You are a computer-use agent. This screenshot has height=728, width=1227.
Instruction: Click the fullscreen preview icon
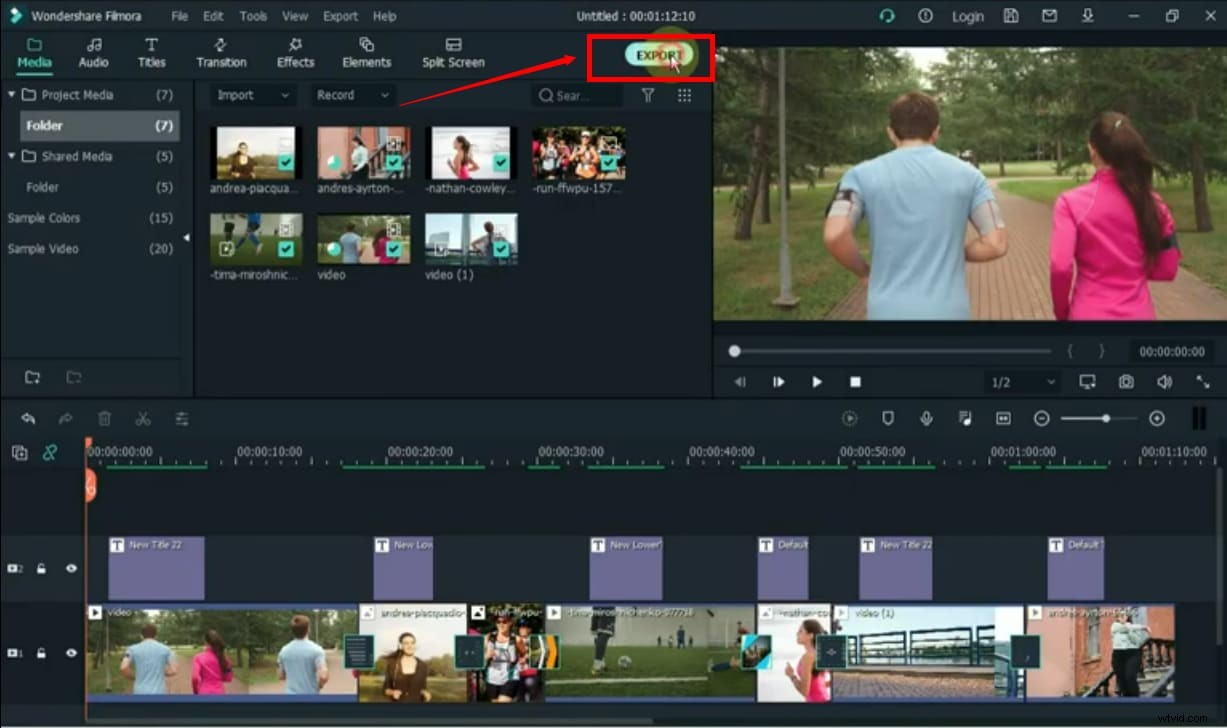tap(1203, 381)
